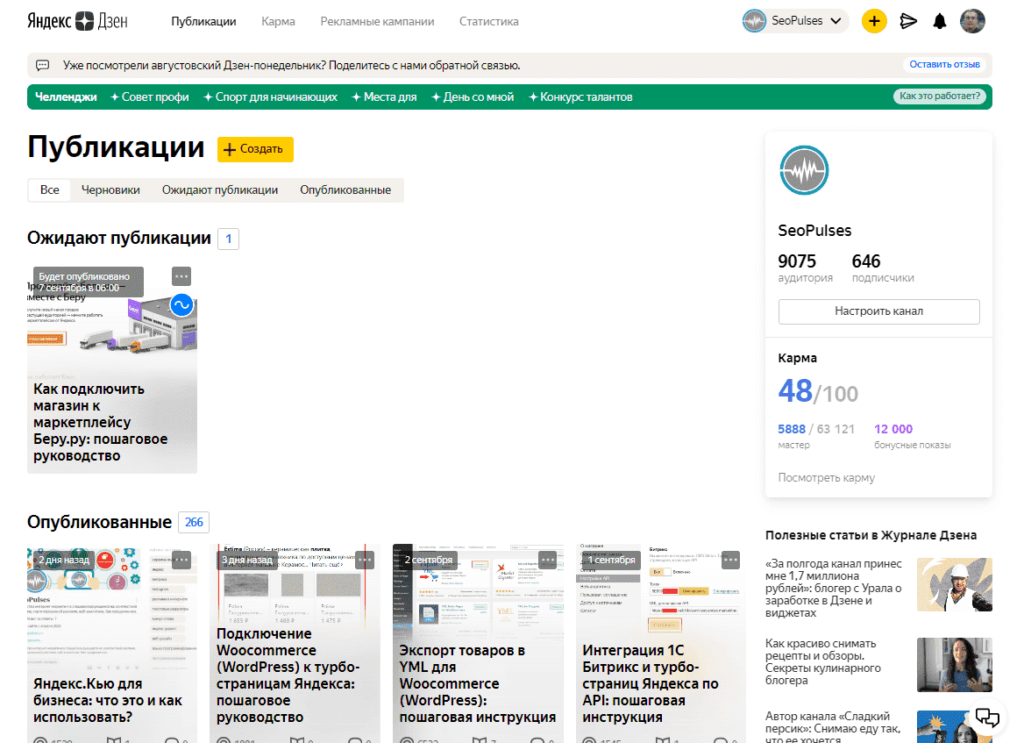The width and height of the screenshot is (1024, 743).
Task: Click the speech bubble icon in feedback banner
Action: [x=42, y=65]
